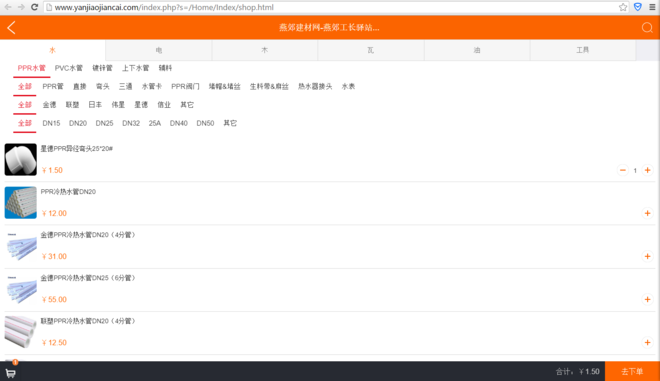Image resolution: width=660 pixels, height=381 pixels.
Task: Select 镀锌管 subcategory
Action: (x=102, y=68)
